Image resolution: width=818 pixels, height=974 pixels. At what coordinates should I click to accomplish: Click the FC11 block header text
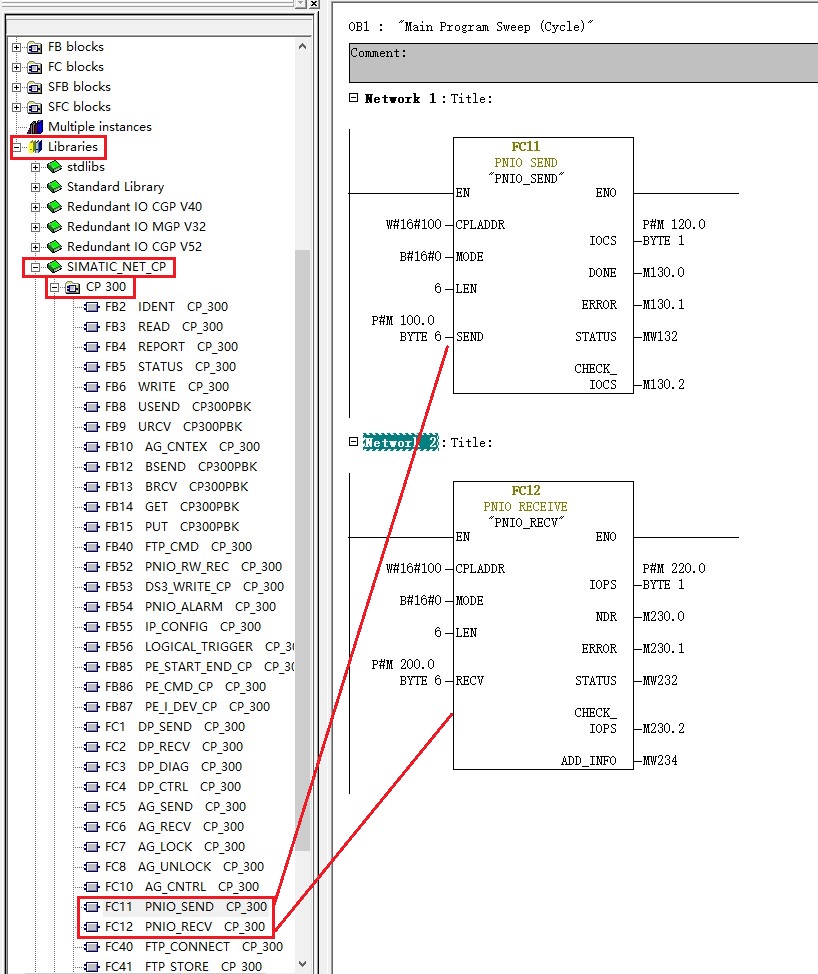[x=525, y=147]
